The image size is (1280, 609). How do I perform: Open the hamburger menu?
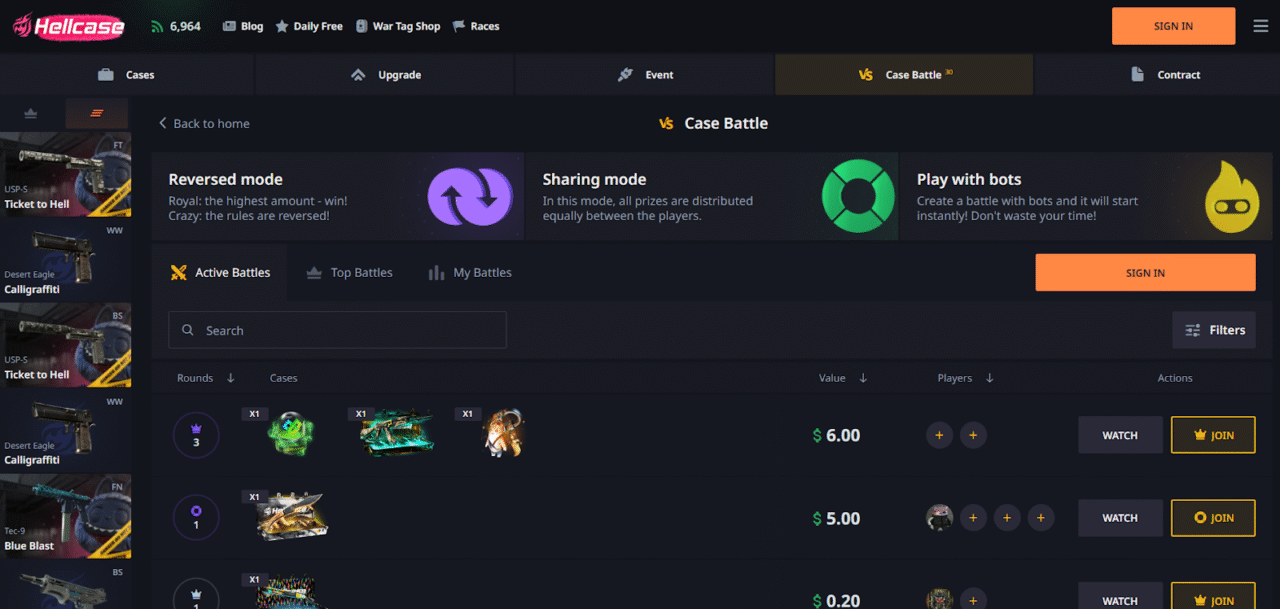(x=1260, y=26)
